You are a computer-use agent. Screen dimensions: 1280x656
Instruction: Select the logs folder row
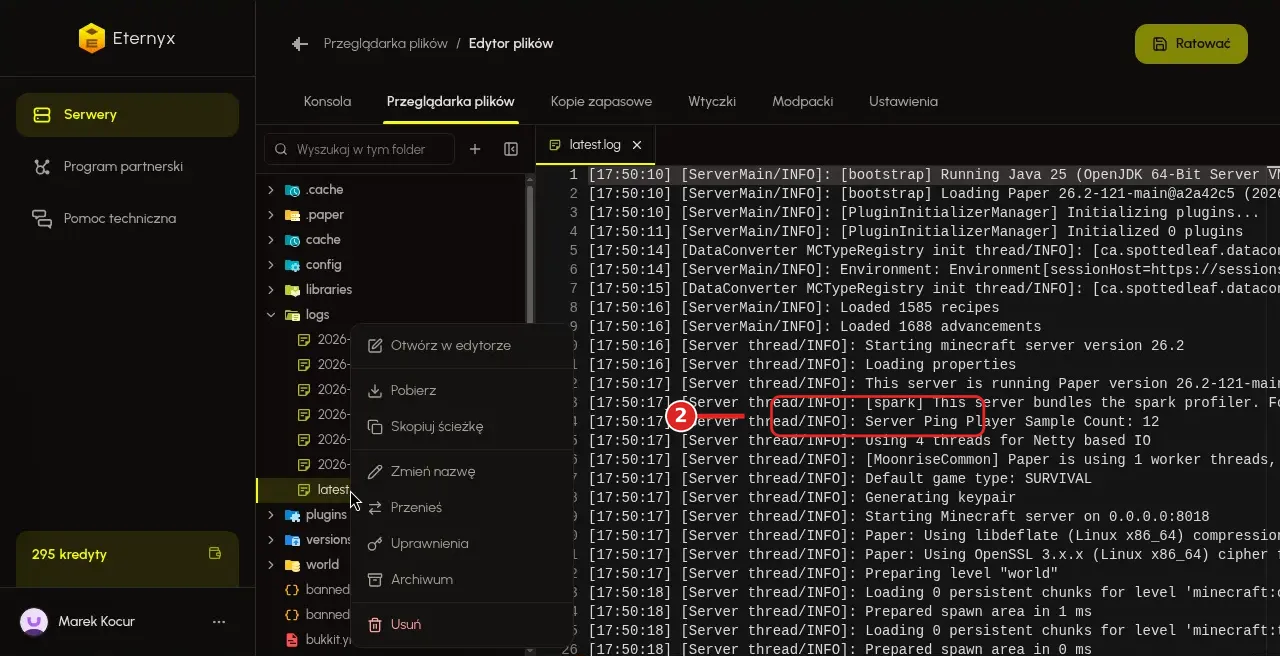pyautogui.click(x=391, y=315)
